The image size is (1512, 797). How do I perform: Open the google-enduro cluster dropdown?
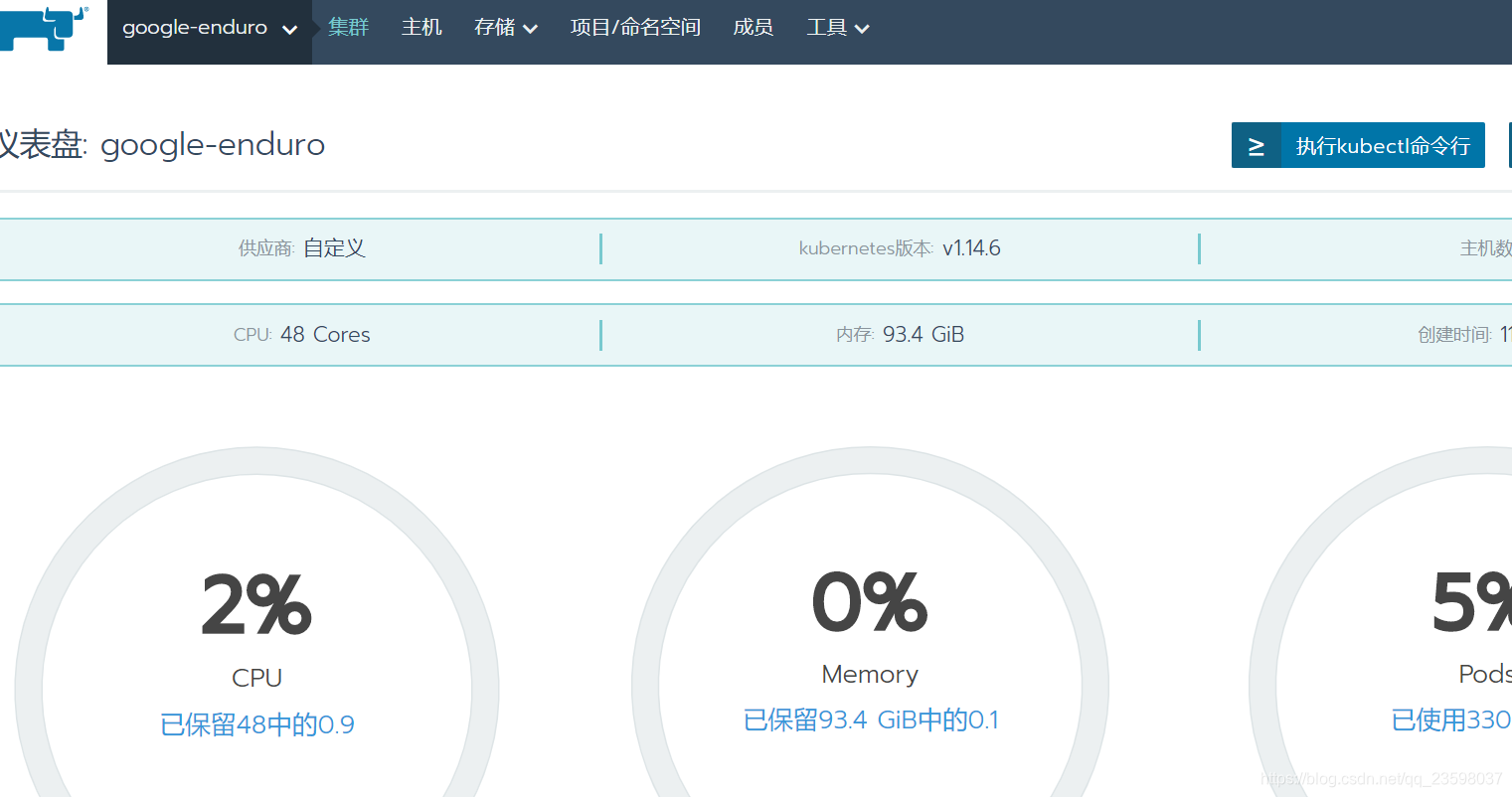tap(210, 30)
